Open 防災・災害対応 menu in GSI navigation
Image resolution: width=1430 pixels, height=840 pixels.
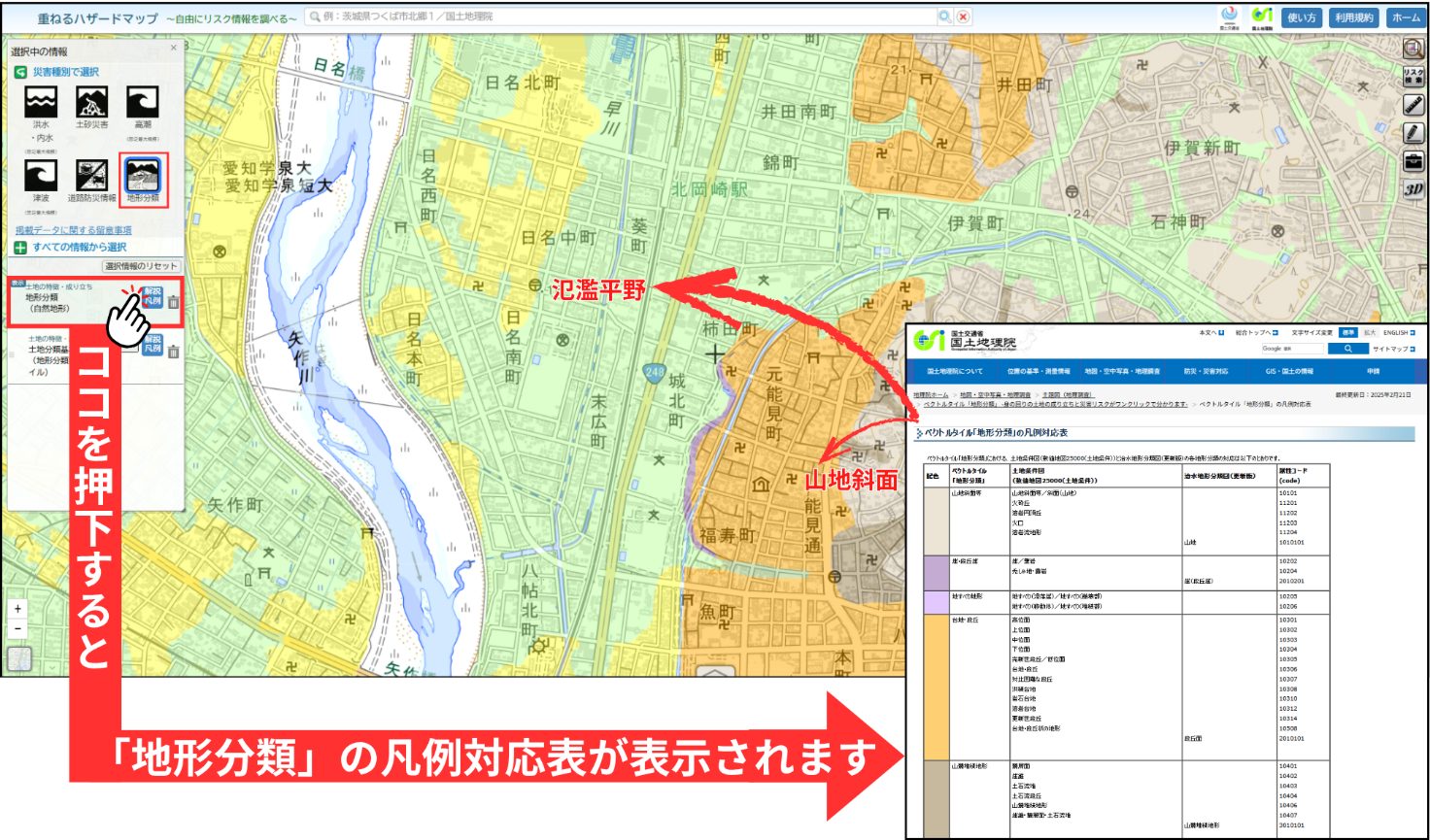pyautogui.click(x=1206, y=371)
